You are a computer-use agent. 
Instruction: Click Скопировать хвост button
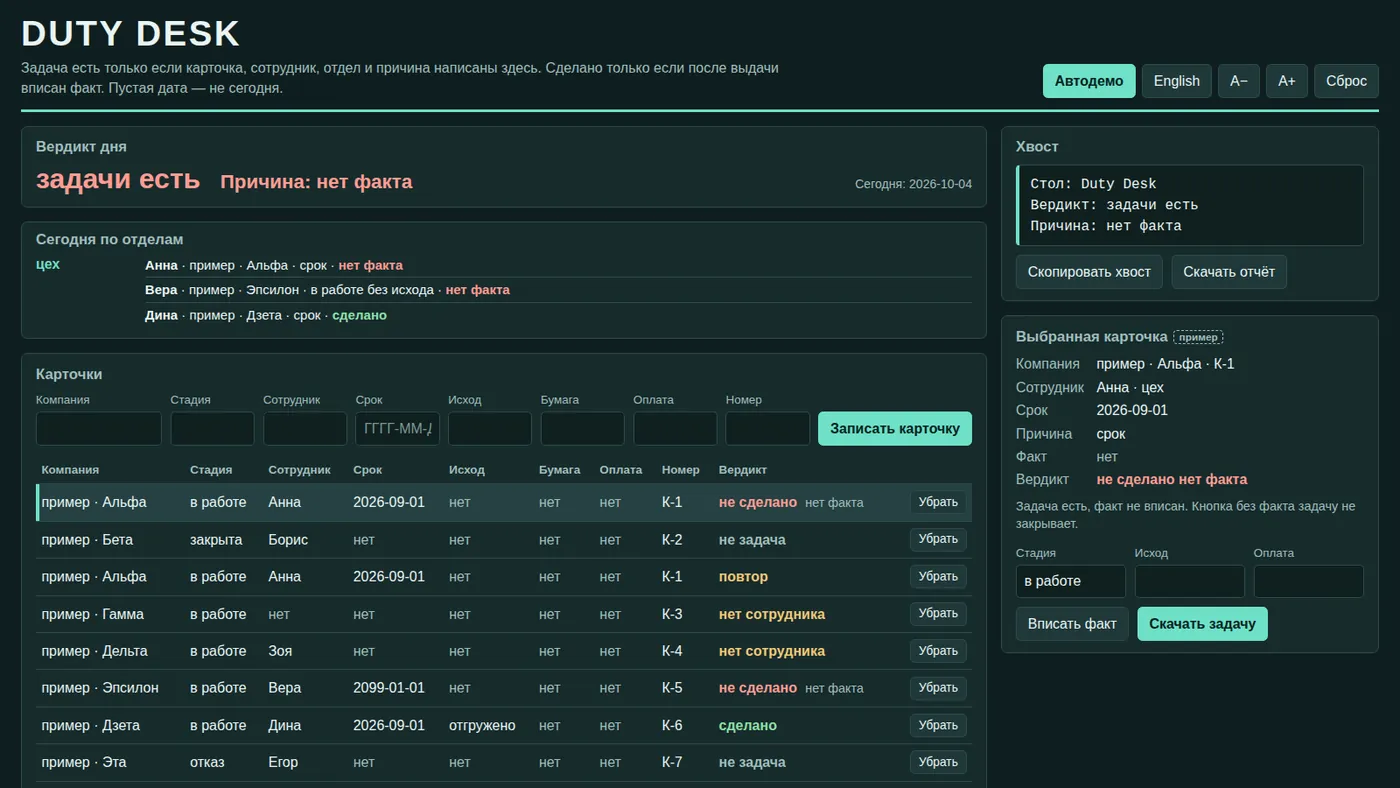coord(1089,272)
